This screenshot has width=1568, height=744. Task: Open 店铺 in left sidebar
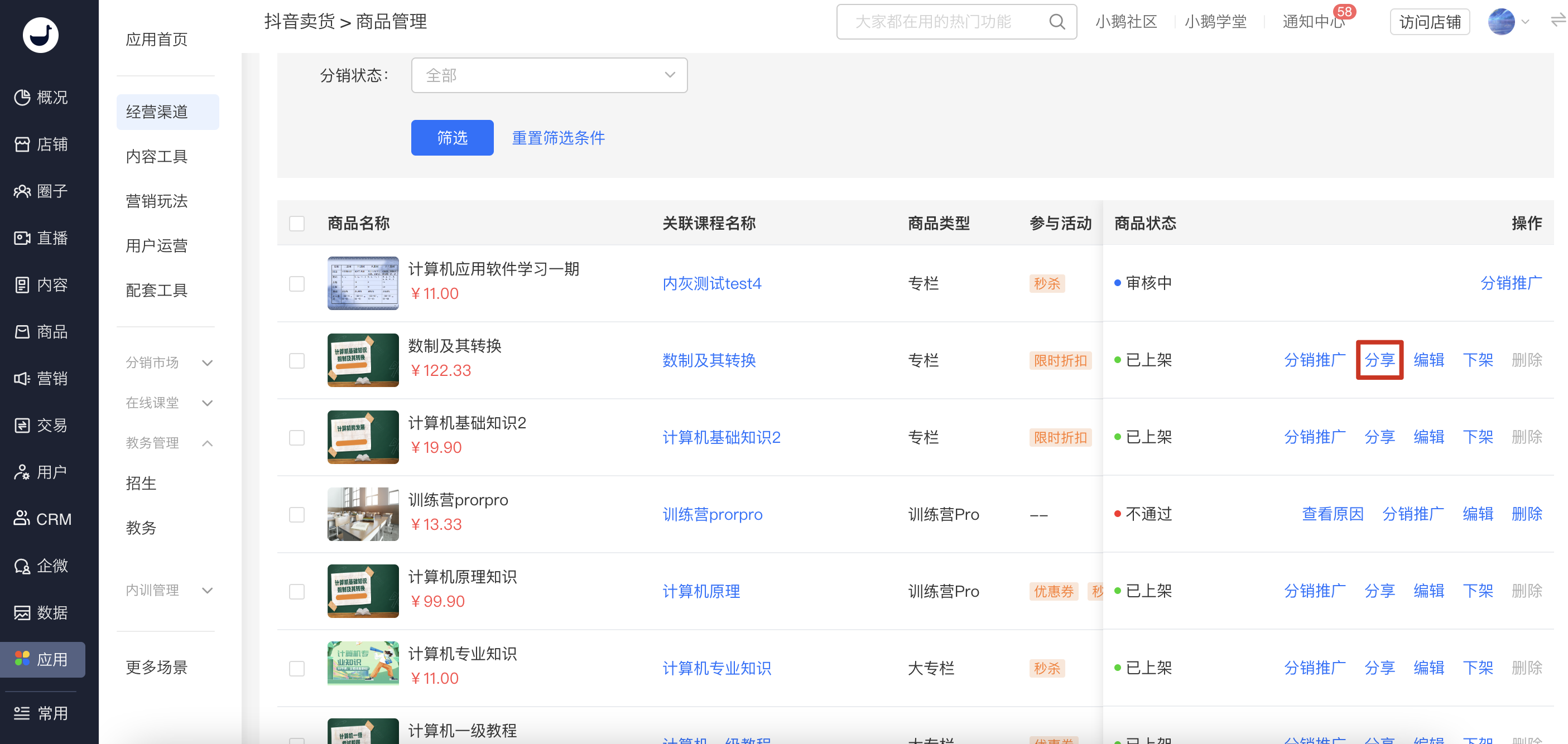[41, 144]
